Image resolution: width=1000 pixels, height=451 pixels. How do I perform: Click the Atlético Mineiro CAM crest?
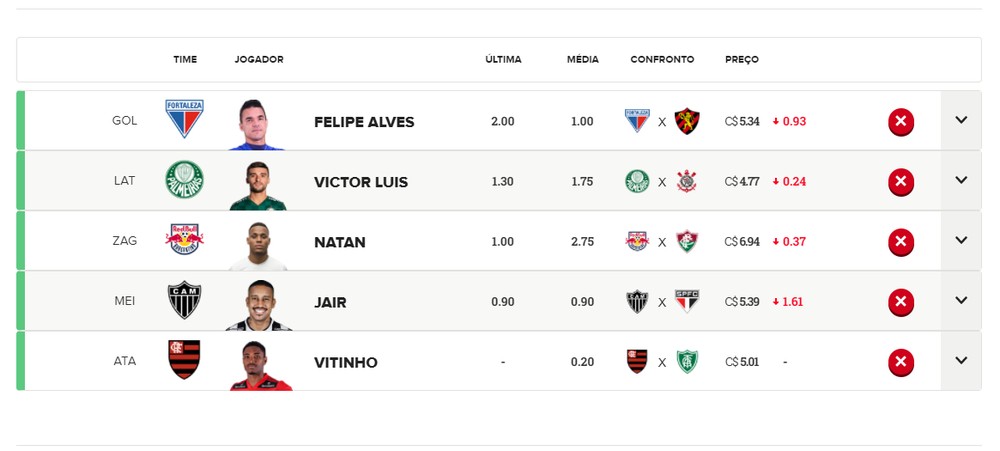point(184,300)
